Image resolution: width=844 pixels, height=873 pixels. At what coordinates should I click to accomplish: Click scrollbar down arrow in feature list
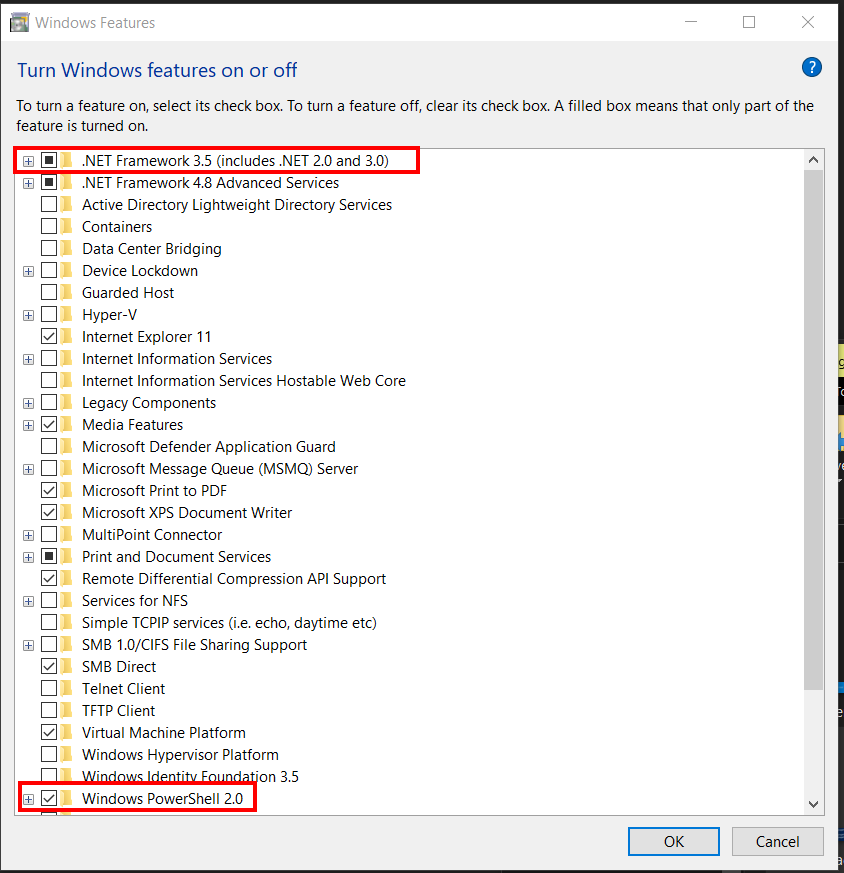click(813, 804)
